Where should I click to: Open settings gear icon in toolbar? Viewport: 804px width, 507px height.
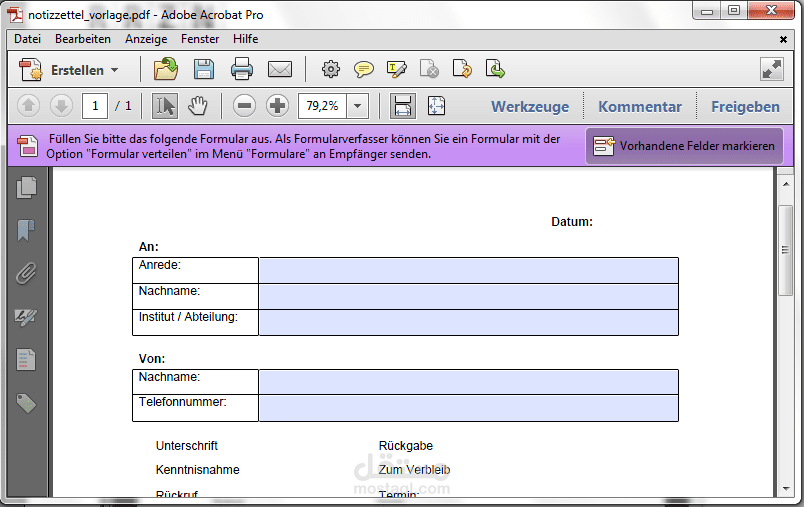point(331,69)
